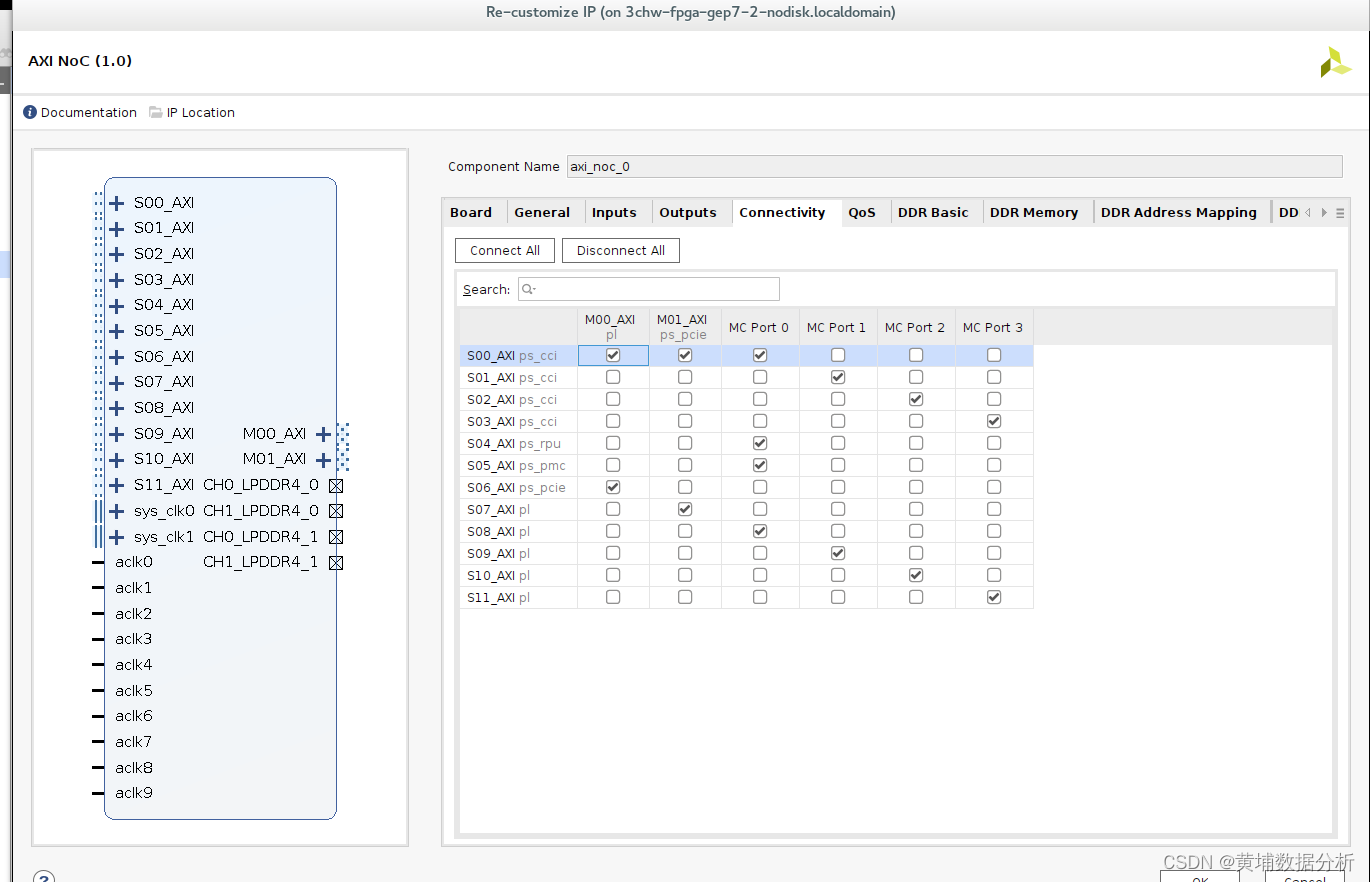Image resolution: width=1370 pixels, height=882 pixels.
Task: Uncheck S01_AXI to MC Port 1
Action: pyautogui.click(x=838, y=377)
